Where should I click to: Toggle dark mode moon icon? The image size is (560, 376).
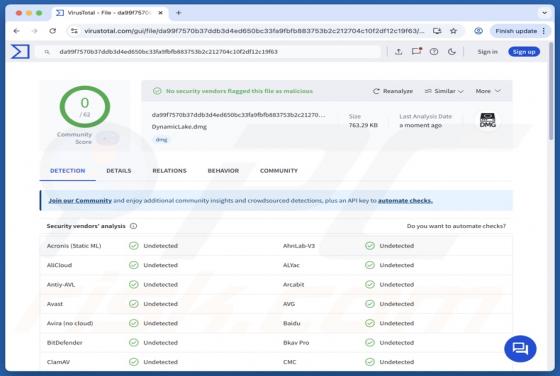click(451, 52)
